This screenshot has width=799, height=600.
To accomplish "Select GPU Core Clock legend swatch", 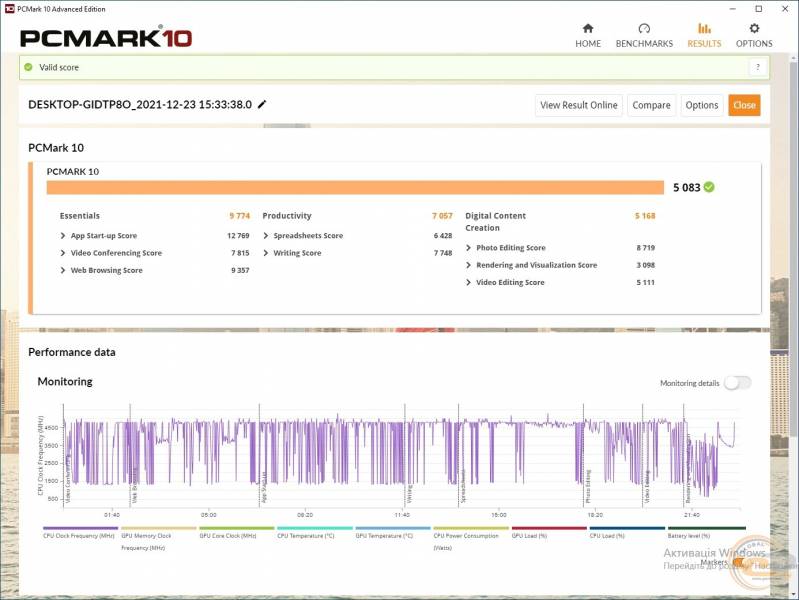I will (x=236, y=528).
